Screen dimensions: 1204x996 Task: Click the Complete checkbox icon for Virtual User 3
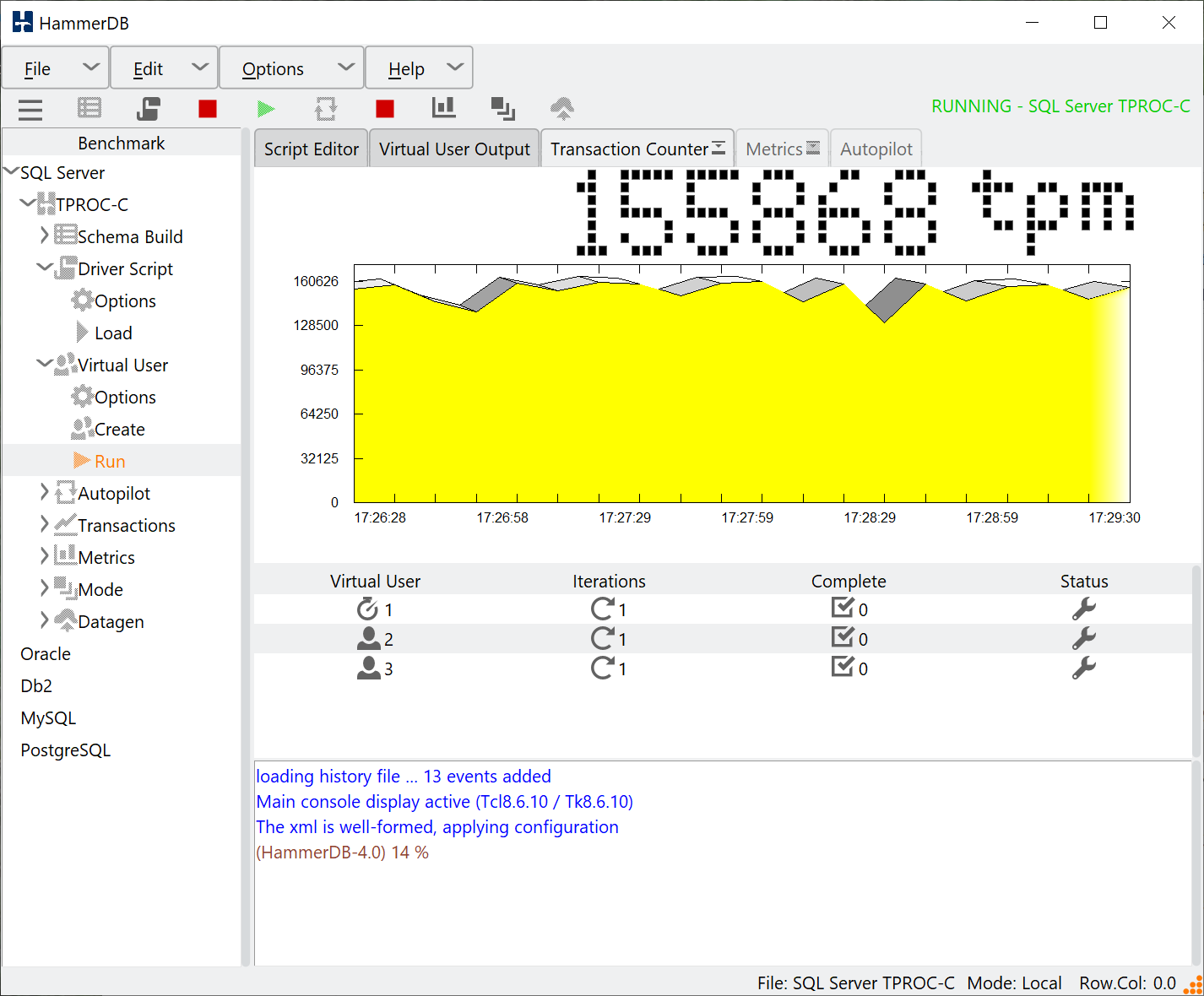pyautogui.click(x=843, y=667)
